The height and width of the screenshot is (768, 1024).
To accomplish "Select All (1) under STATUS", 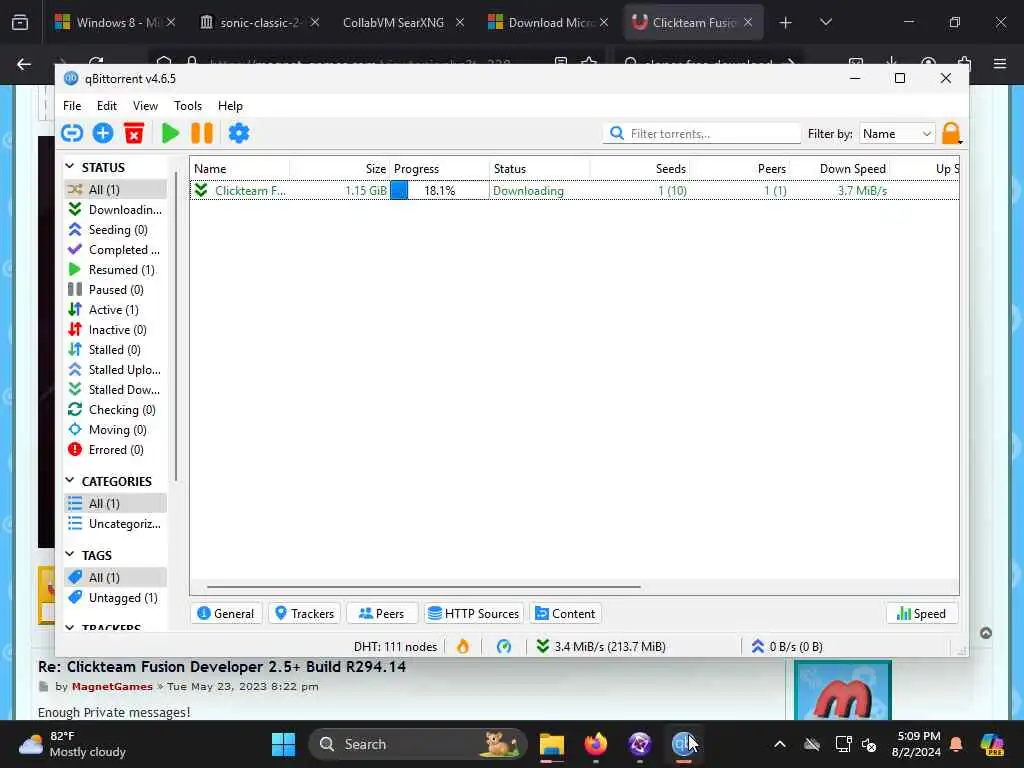I will click(115, 189).
